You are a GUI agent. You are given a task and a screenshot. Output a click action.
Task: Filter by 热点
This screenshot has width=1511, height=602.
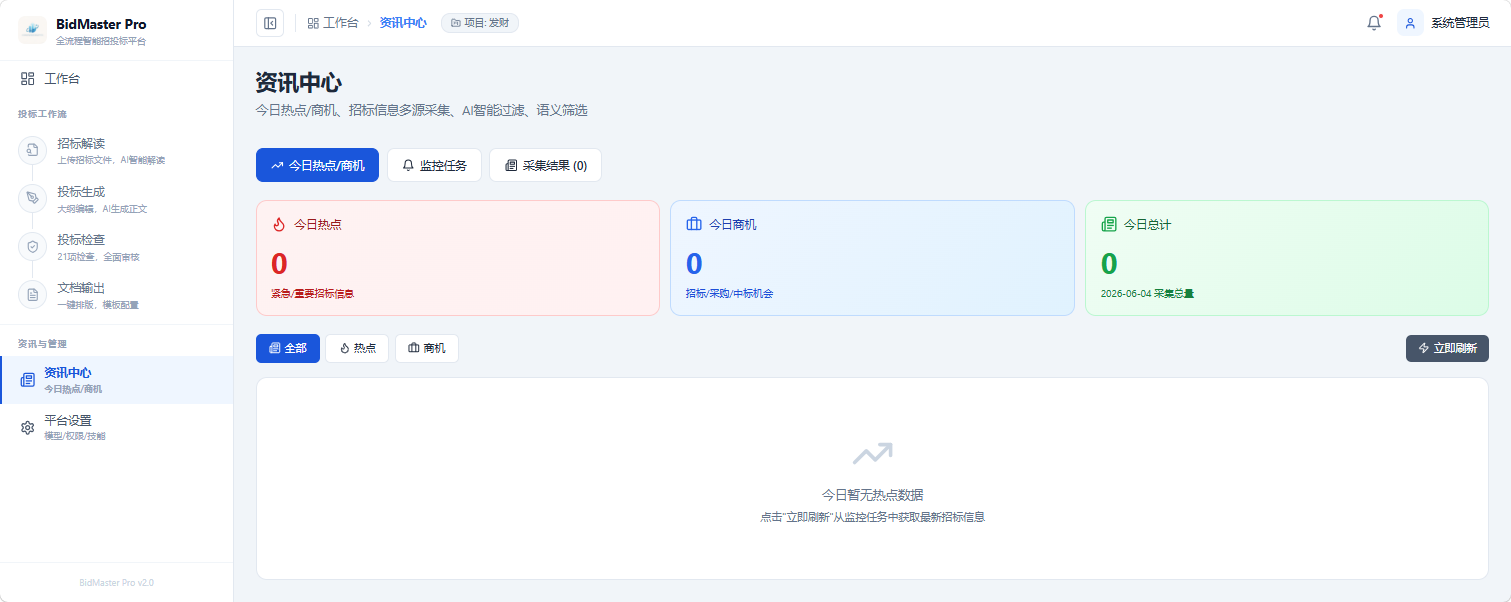(357, 348)
